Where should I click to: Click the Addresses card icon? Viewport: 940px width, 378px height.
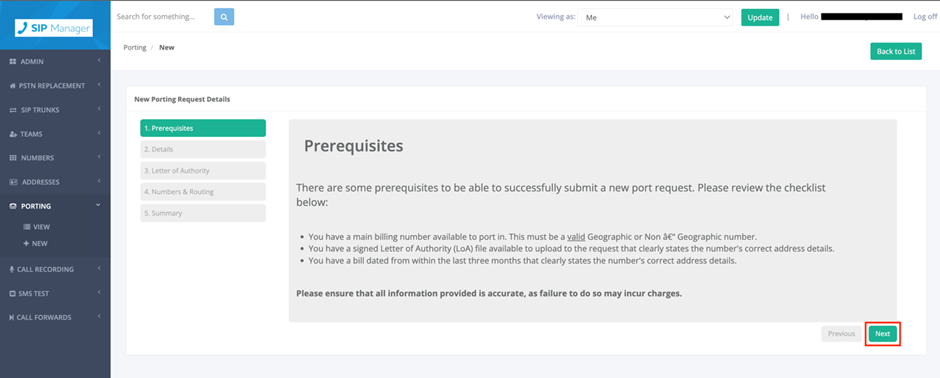[x=13, y=182]
